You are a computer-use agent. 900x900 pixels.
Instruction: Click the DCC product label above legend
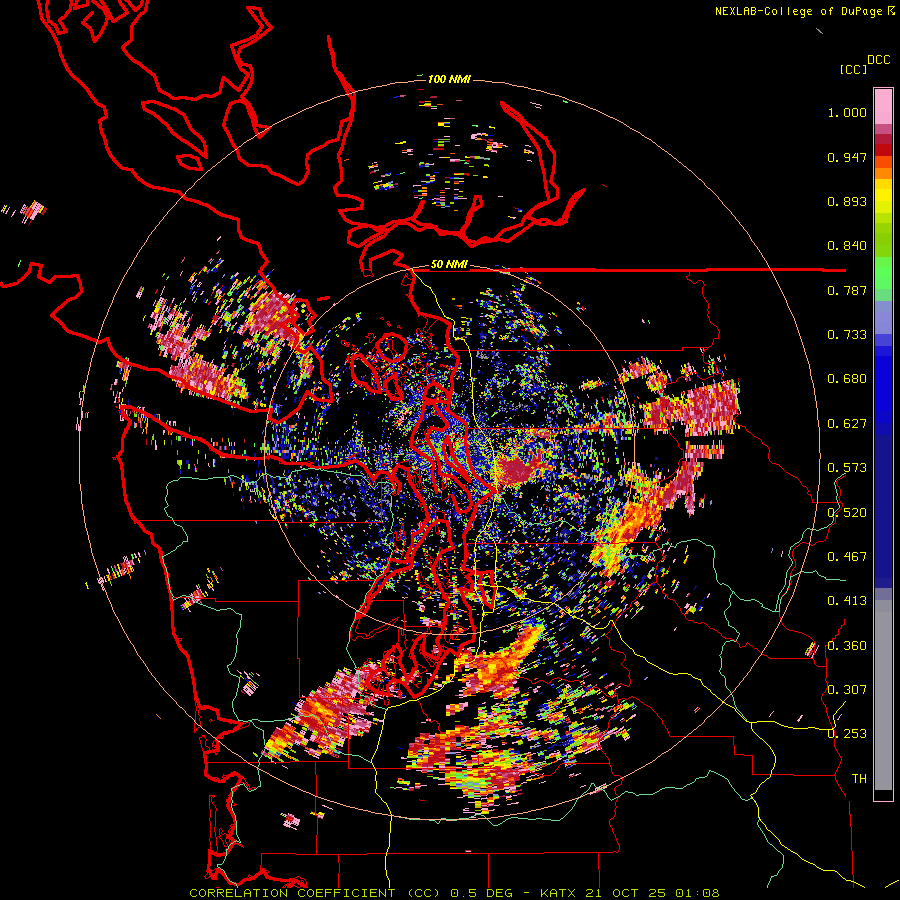(x=878, y=60)
